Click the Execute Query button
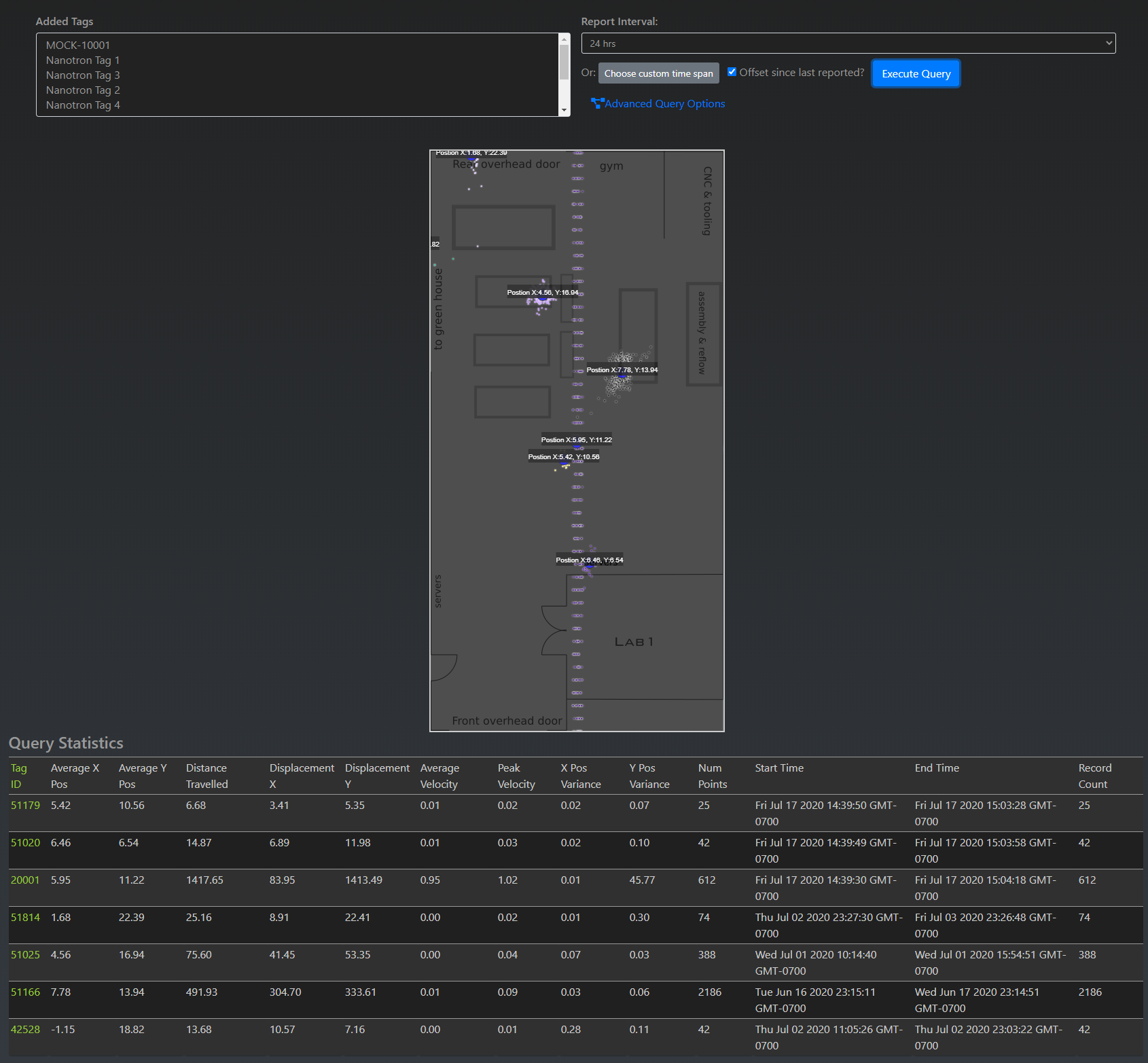The width and height of the screenshot is (1148, 1063). pos(916,74)
